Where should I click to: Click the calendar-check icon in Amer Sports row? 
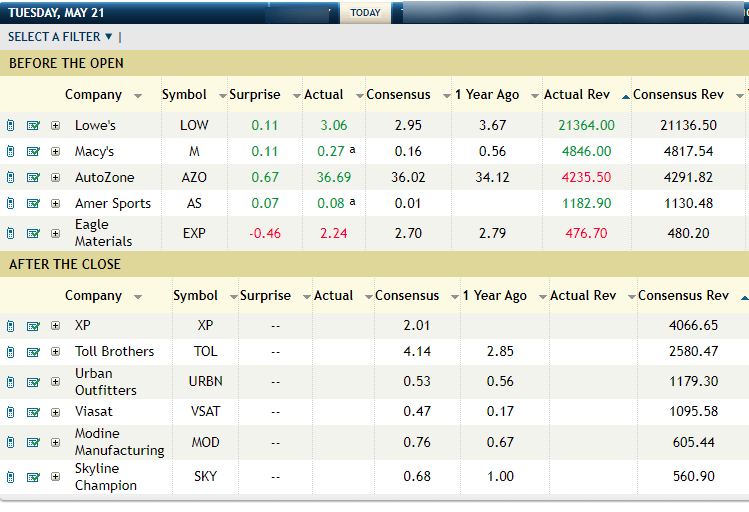(33, 204)
